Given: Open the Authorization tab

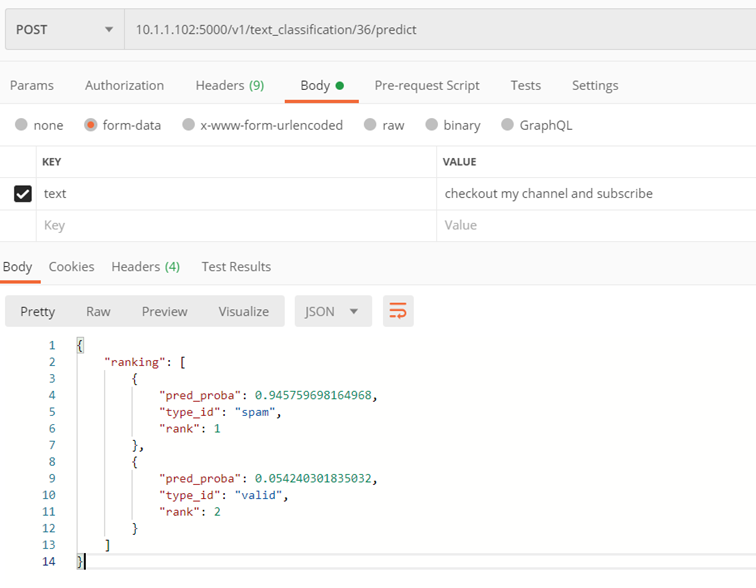Looking at the screenshot, I should tap(124, 85).
